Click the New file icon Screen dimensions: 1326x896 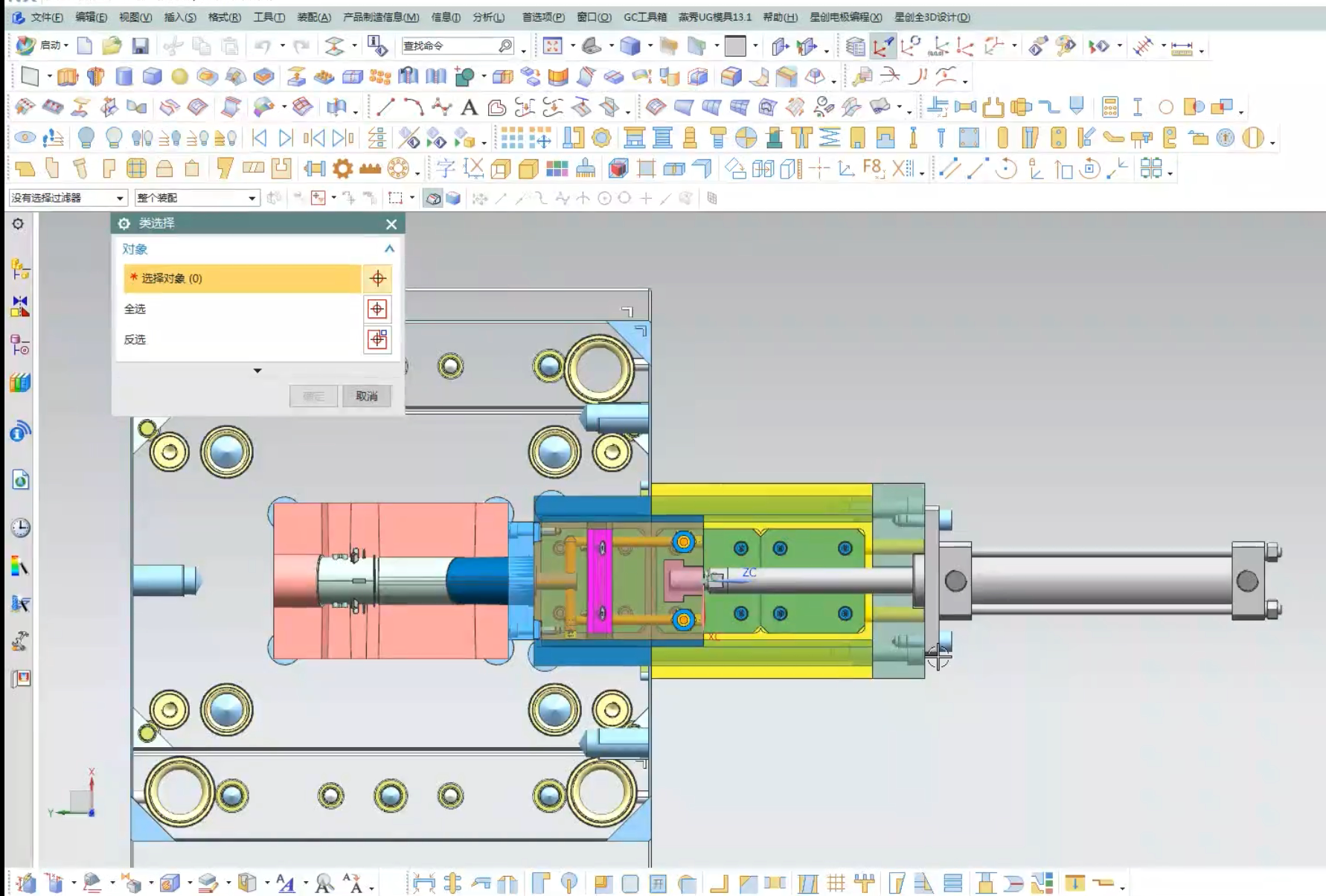[85, 46]
